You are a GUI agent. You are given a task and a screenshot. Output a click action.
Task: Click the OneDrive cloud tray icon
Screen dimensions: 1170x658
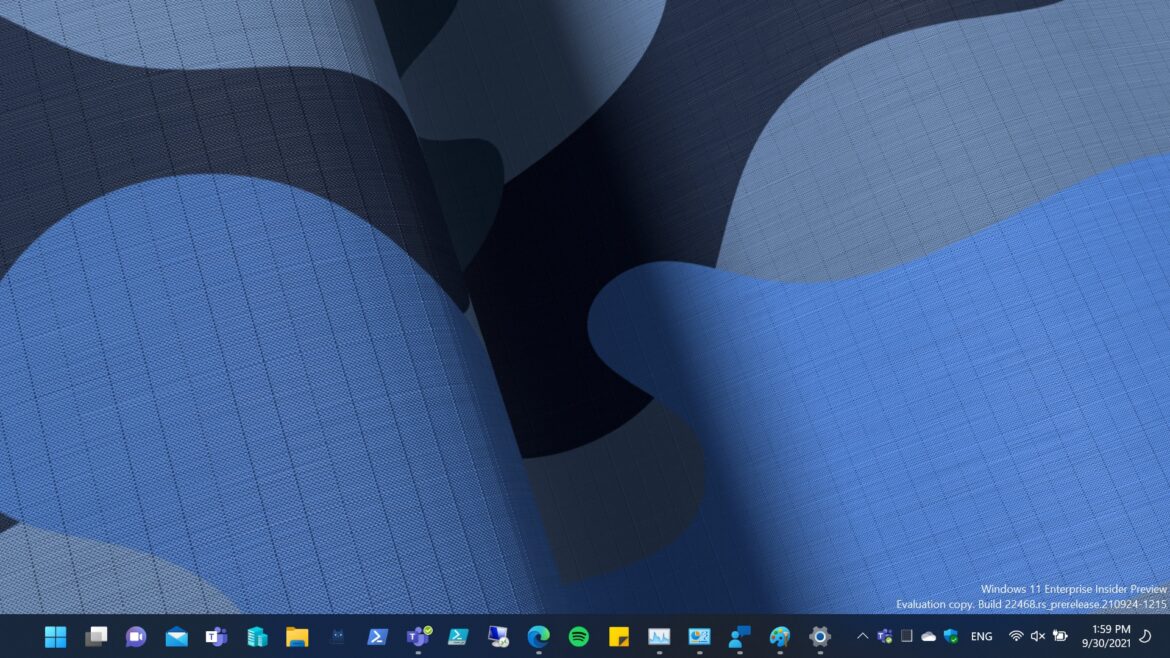tap(928, 636)
